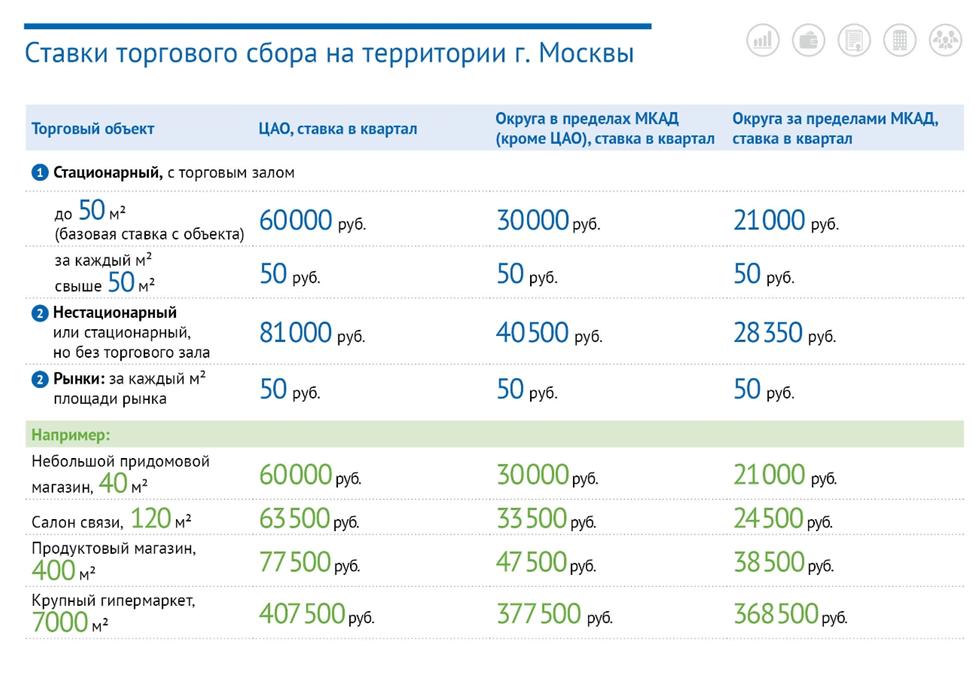
Task: Click the numbered badge beside Нестационарный
Action: click(40, 313)
